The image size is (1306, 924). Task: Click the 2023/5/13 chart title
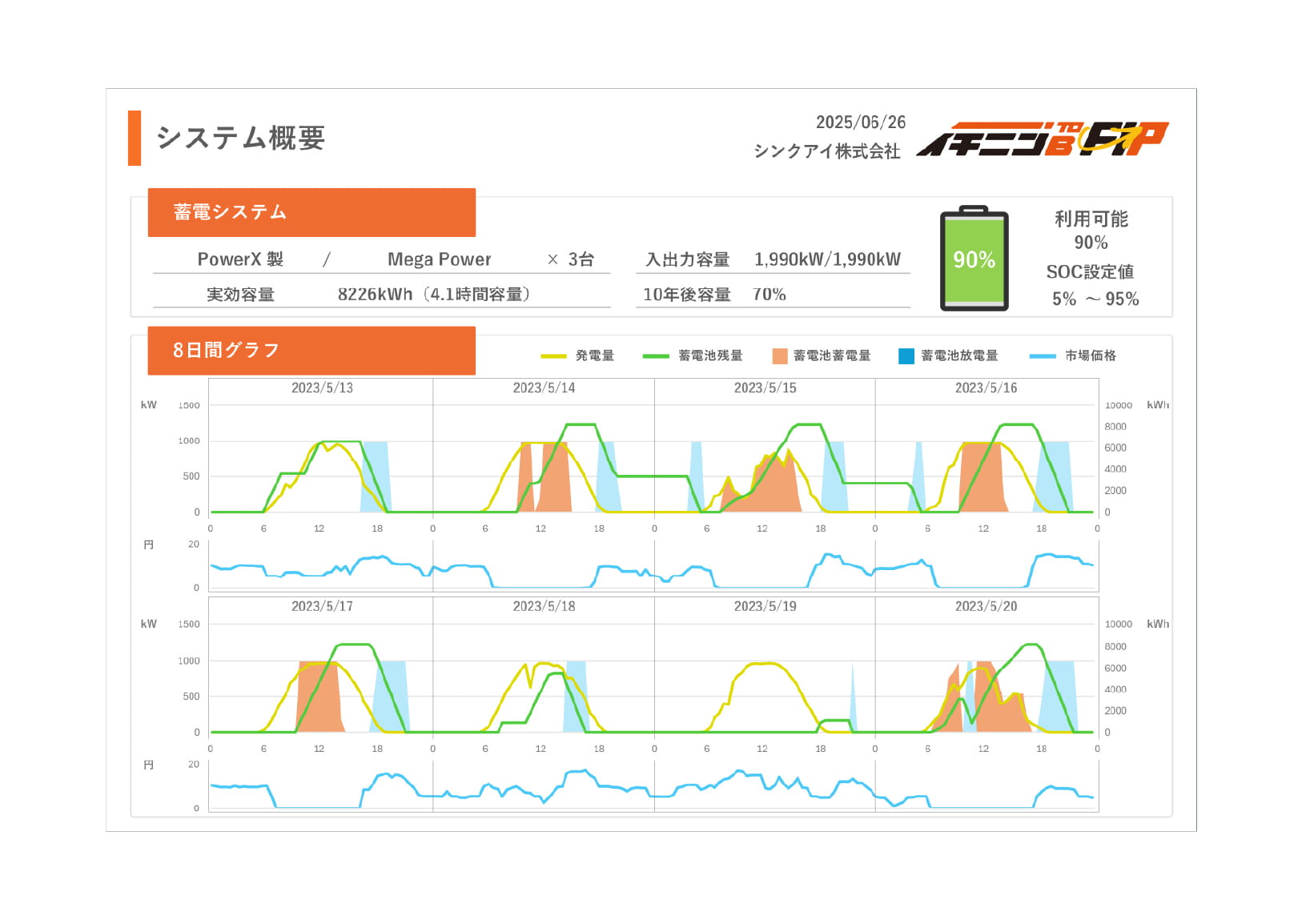click(x=322, y=388)
